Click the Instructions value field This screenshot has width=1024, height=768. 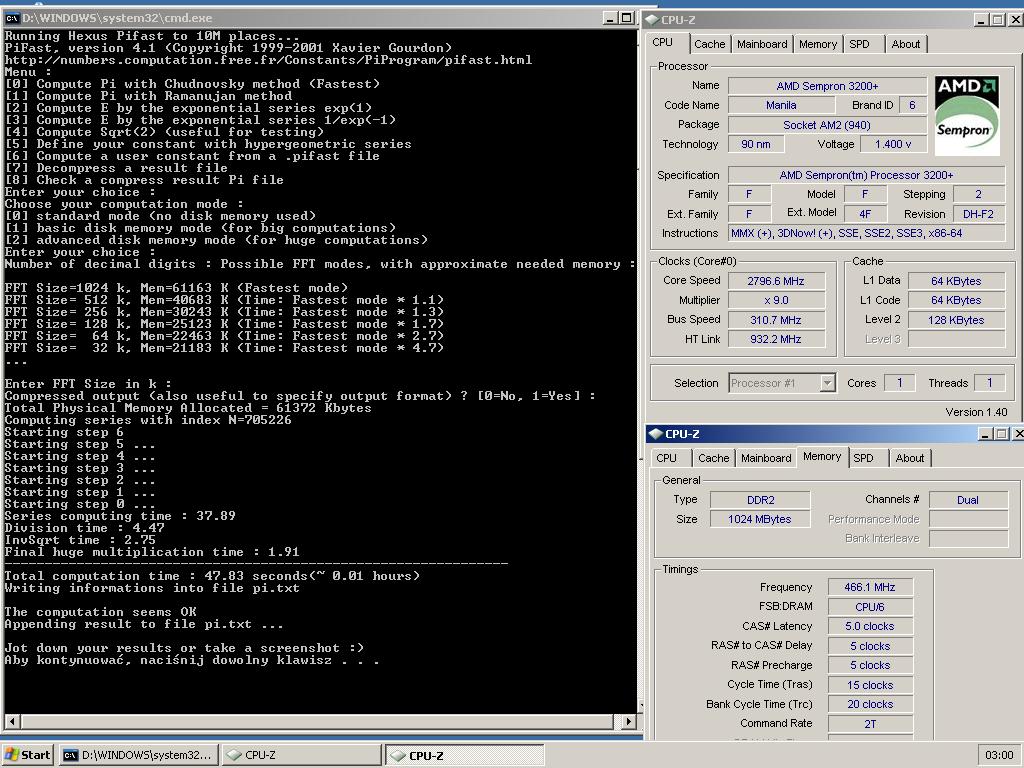point(867,233)
